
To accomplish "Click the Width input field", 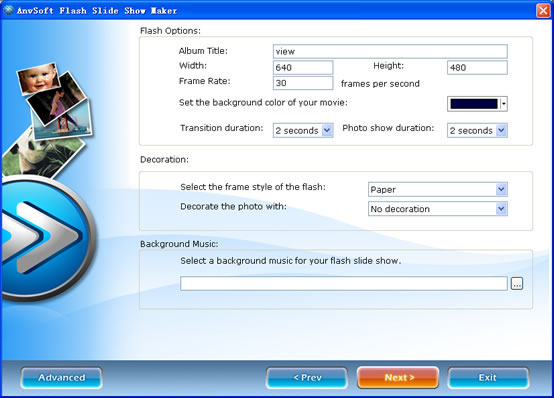I will tap(303, 67).
